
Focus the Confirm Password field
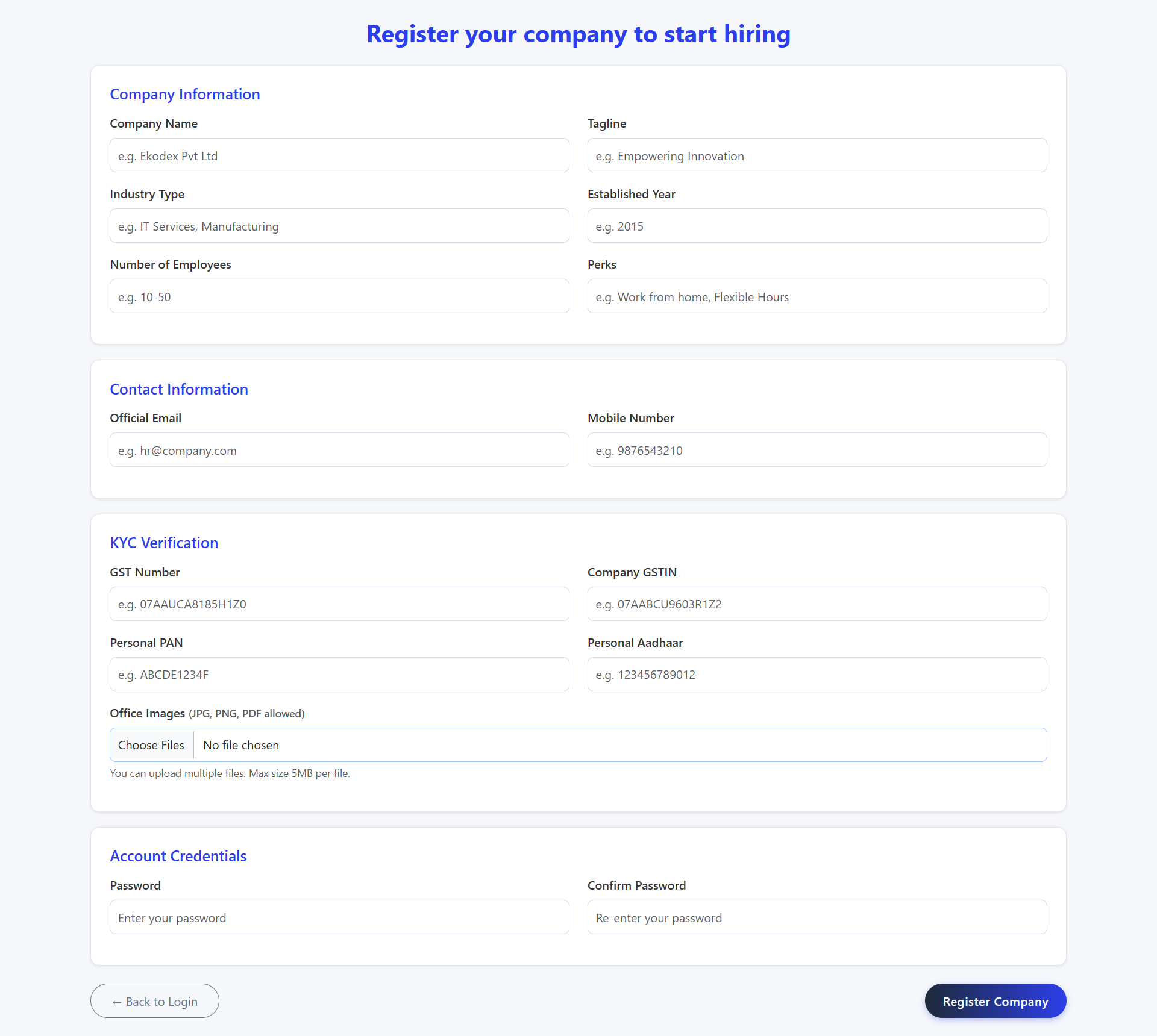[x=817, y=917]
